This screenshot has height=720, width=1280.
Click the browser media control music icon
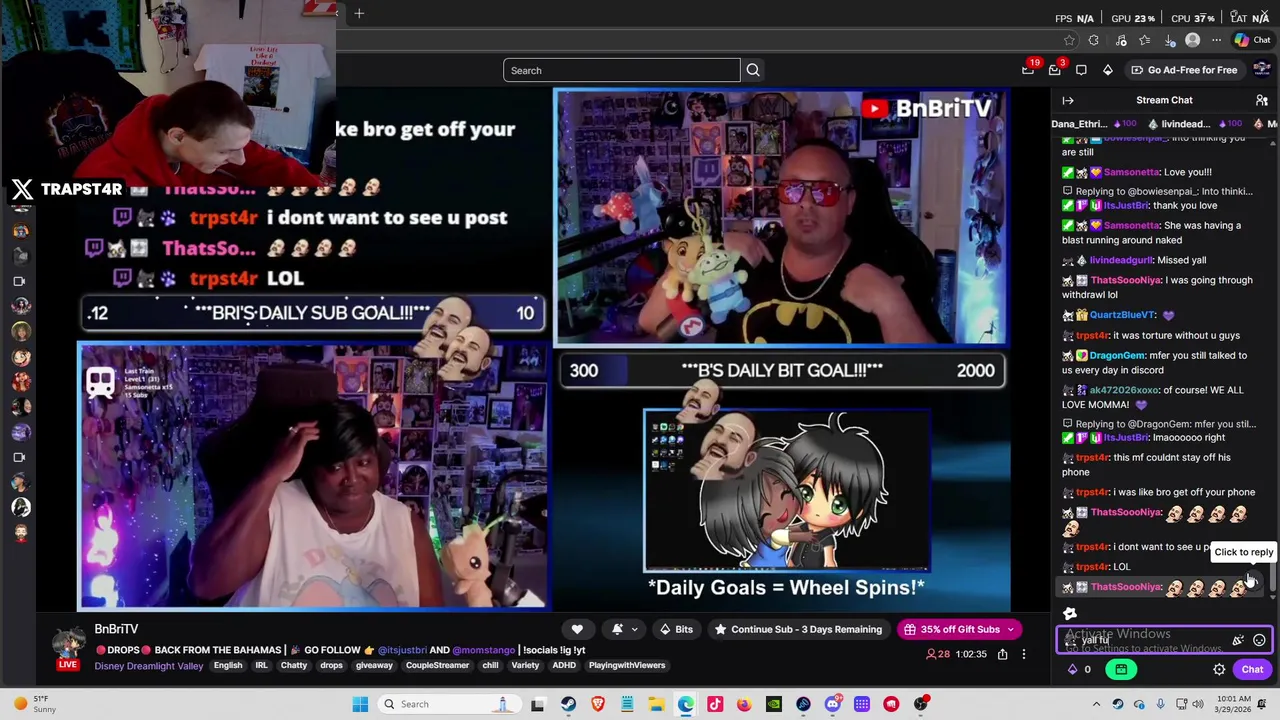click(x=1121, y=40)
